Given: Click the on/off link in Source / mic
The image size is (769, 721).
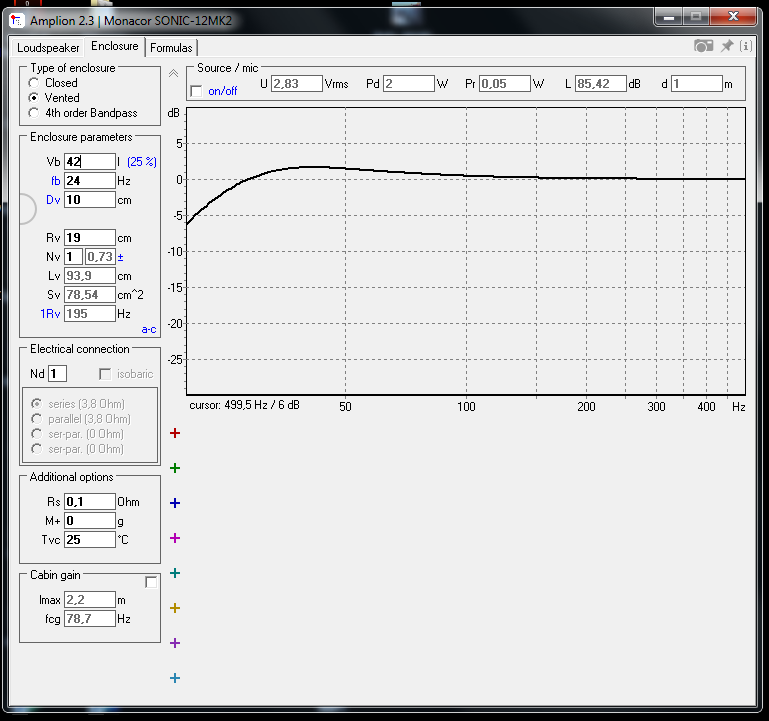Looking at the screenshot, I should pyautogui.click(x=223, y=91).
